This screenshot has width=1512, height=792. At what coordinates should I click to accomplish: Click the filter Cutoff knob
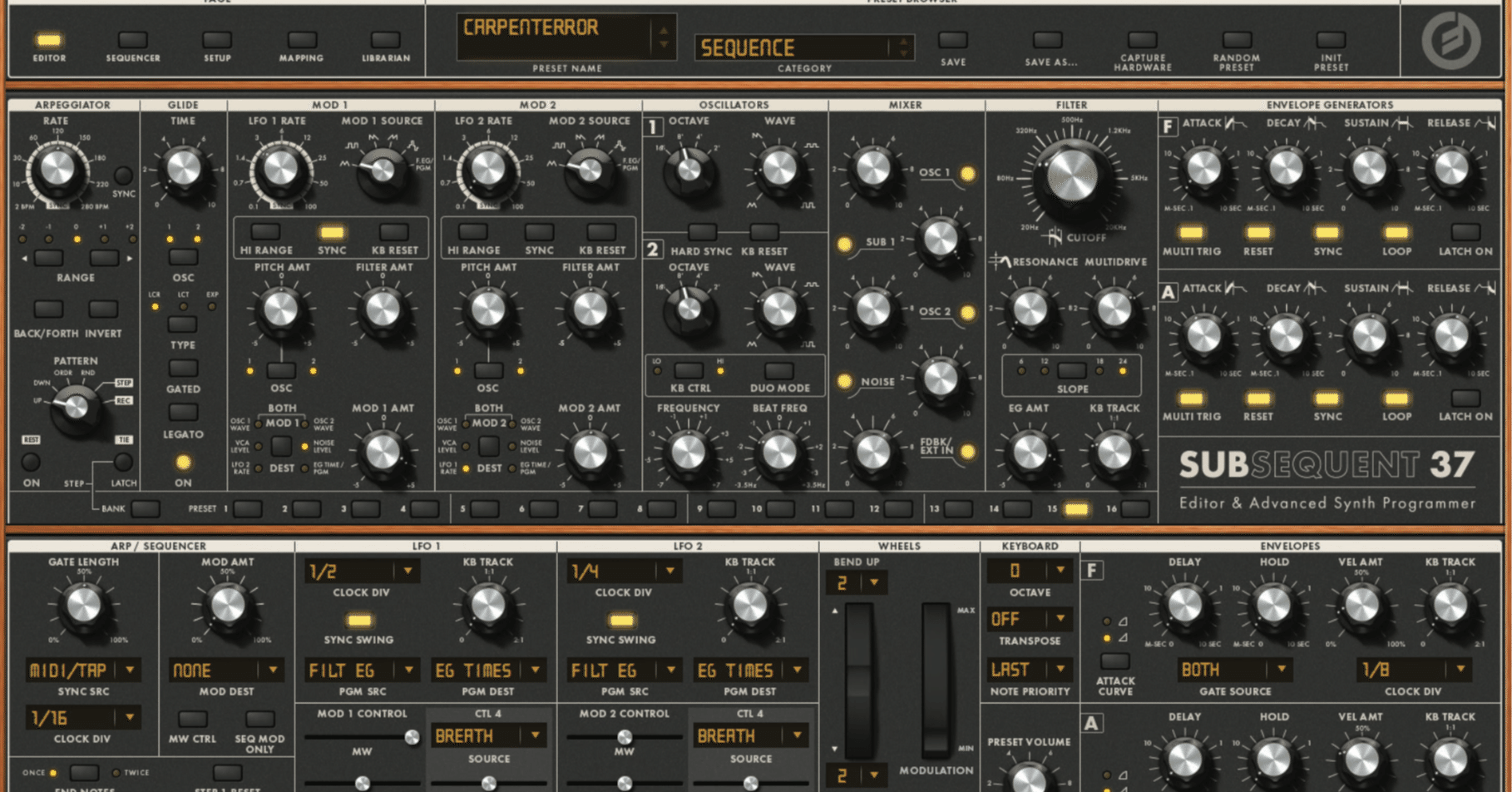1071,175
